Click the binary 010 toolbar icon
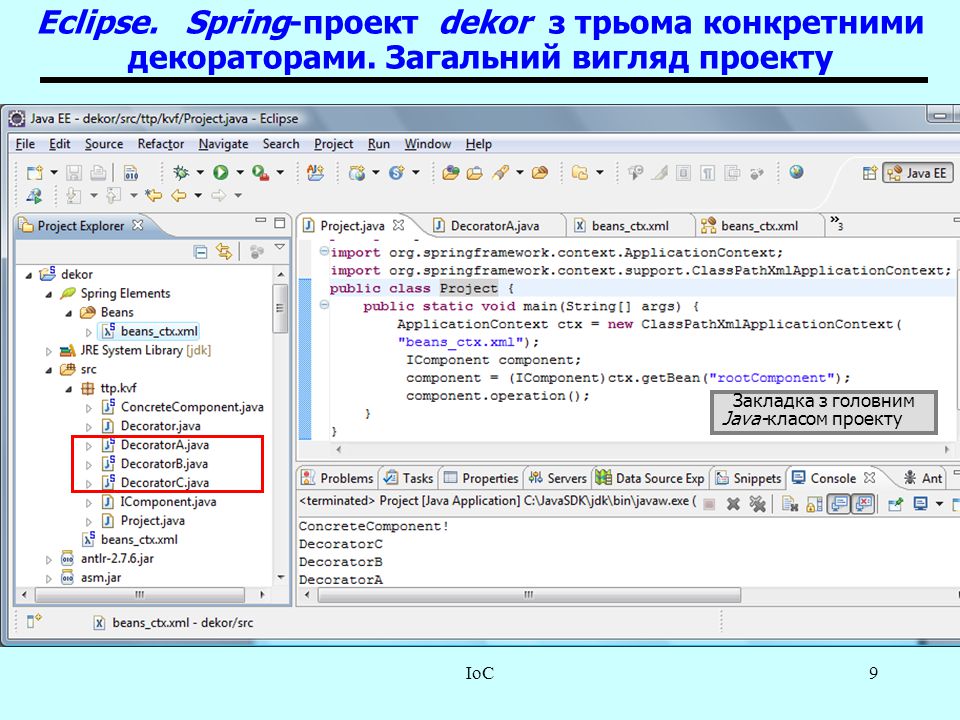Viewport: 960px width, 720px height. [x=131, y=173]
